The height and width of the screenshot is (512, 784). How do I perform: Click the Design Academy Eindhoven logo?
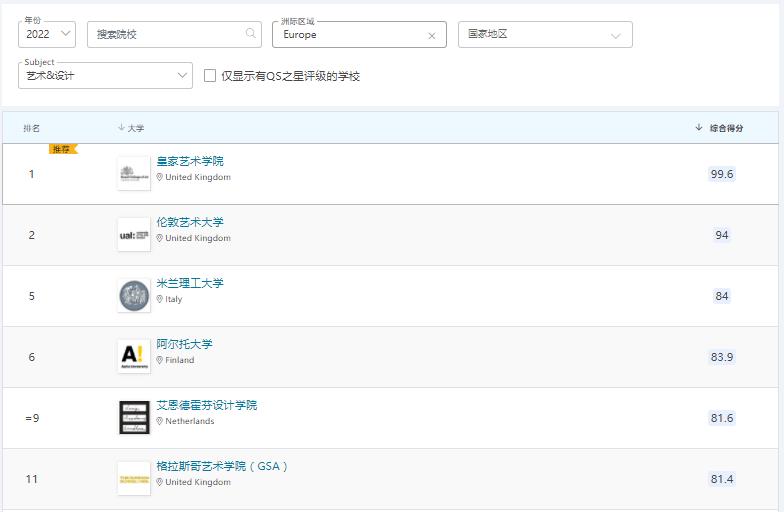coord(134,418)
